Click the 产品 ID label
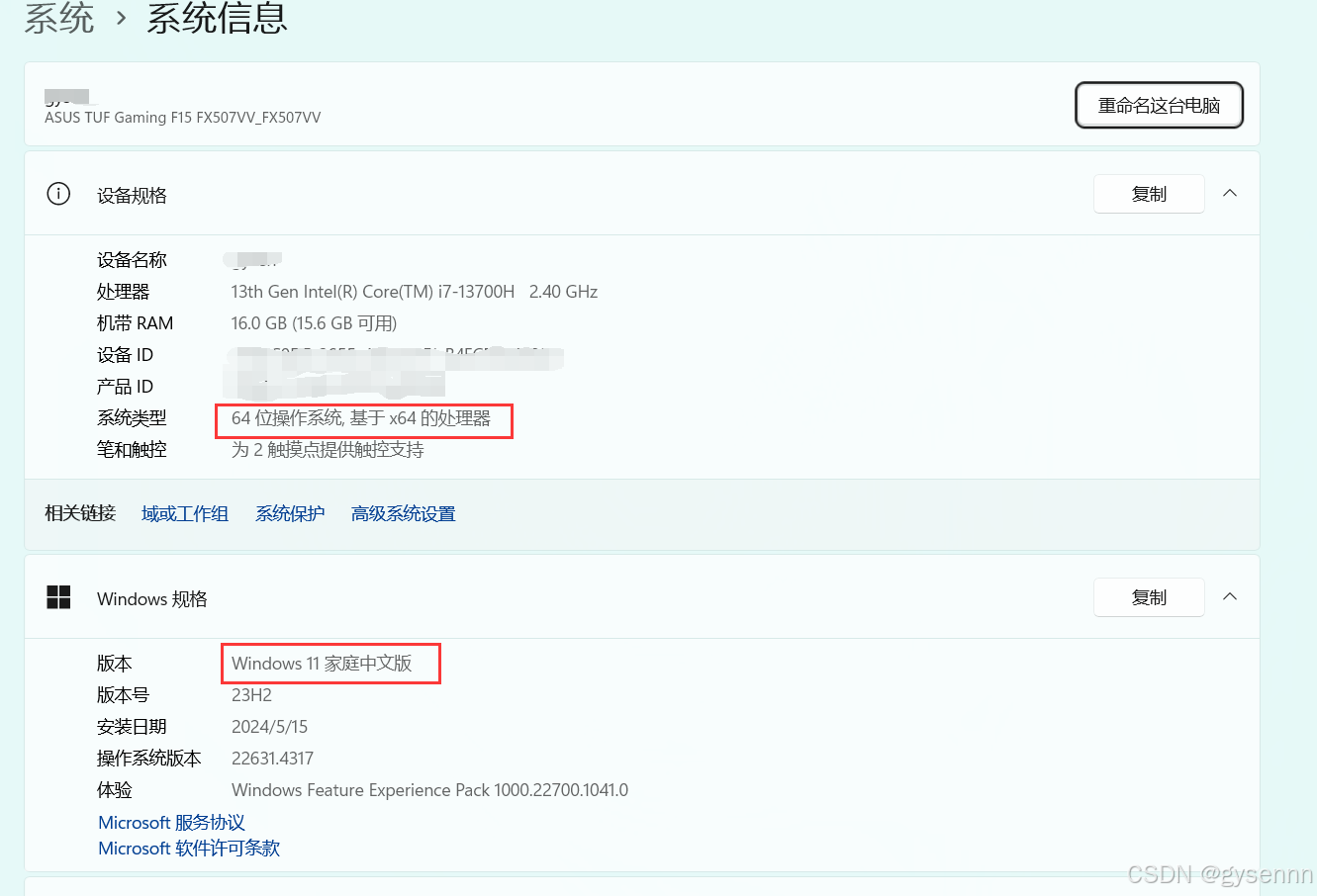Viewport: 1317px width, 896px height. (x=125, y=387)
